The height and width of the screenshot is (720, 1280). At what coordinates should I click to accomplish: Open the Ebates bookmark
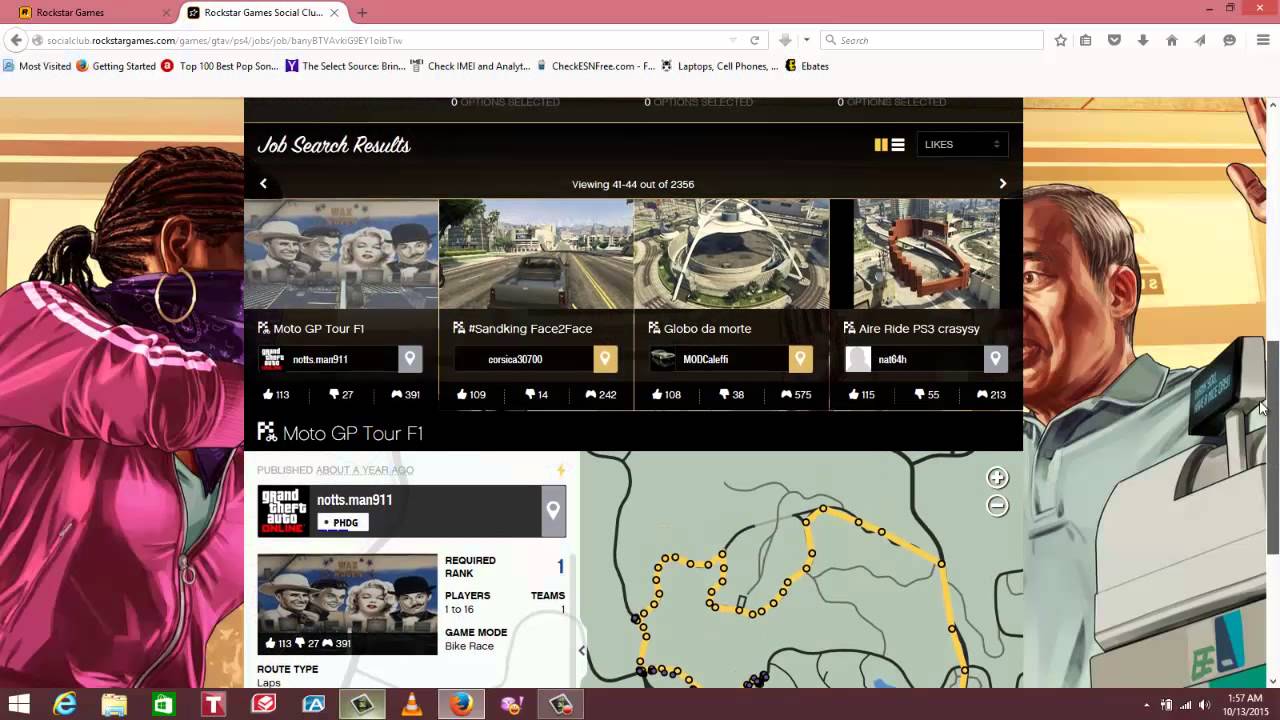pos(806,66)
